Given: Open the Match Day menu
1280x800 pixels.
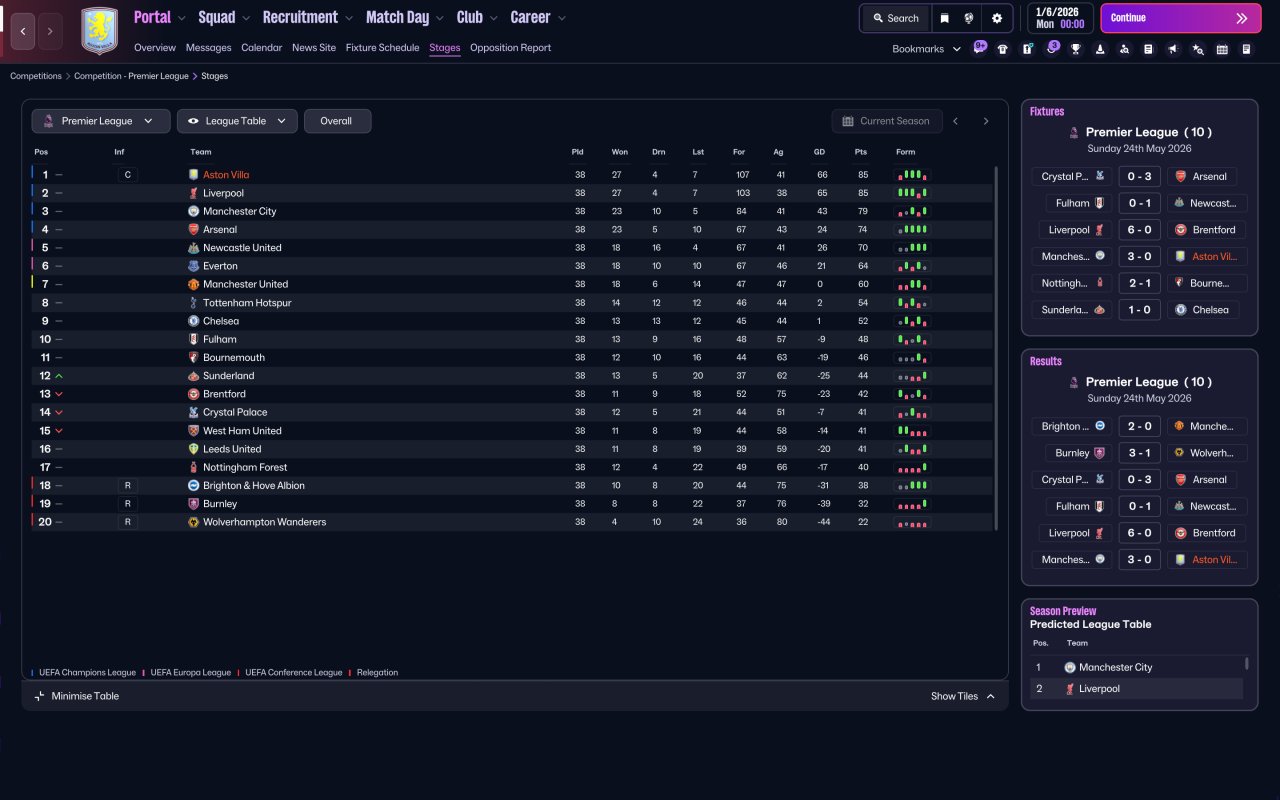Looking at the screenshot, I should 406,17.
